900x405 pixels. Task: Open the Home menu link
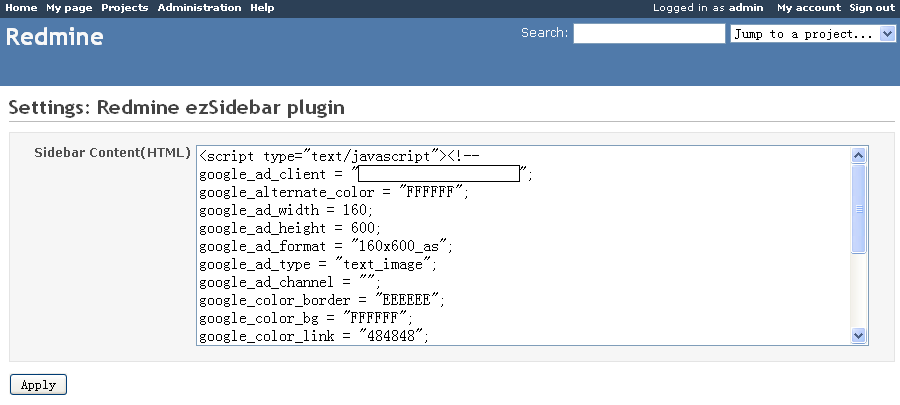(x=22, y=8)
